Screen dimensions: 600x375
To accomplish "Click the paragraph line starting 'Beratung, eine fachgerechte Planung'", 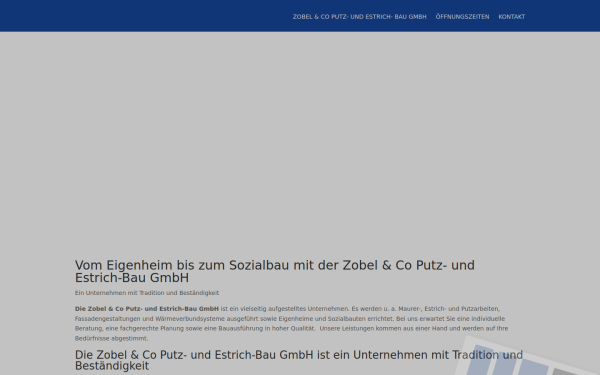I will pyautogui.click(x=292, y=329).
